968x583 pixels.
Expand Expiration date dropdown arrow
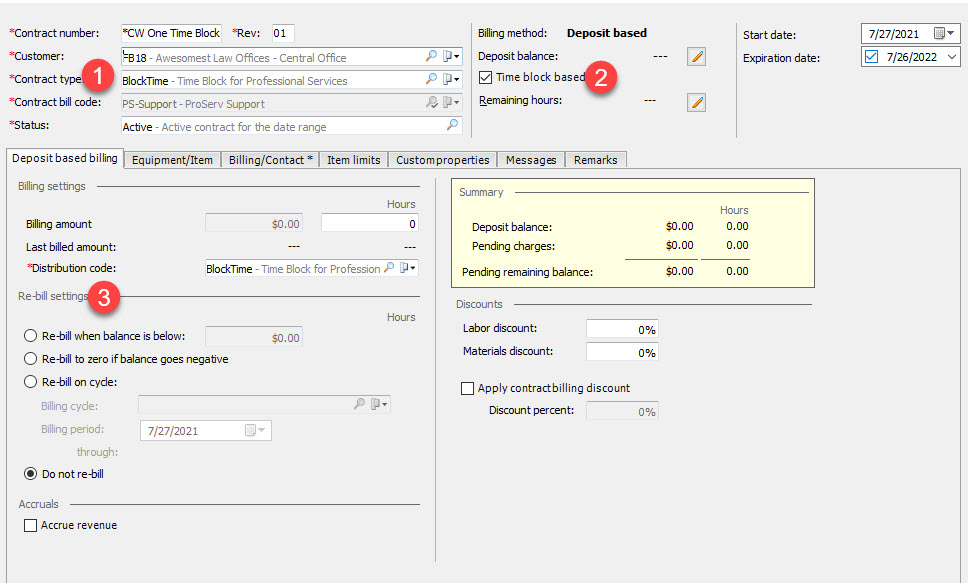(952, 57)
